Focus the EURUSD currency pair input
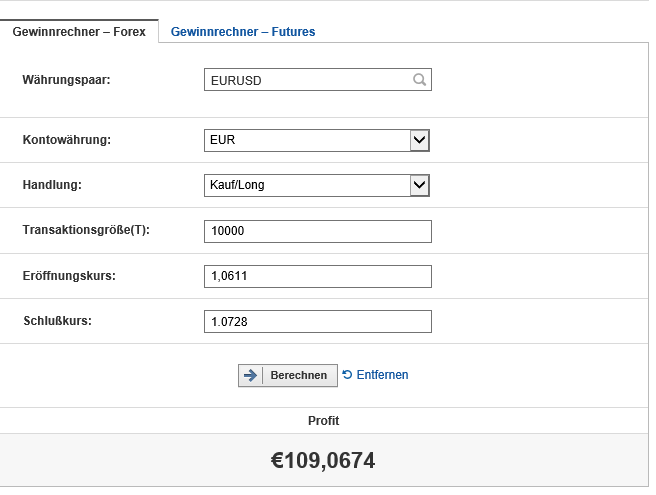 pyautogui.click(x=305, y=80)
